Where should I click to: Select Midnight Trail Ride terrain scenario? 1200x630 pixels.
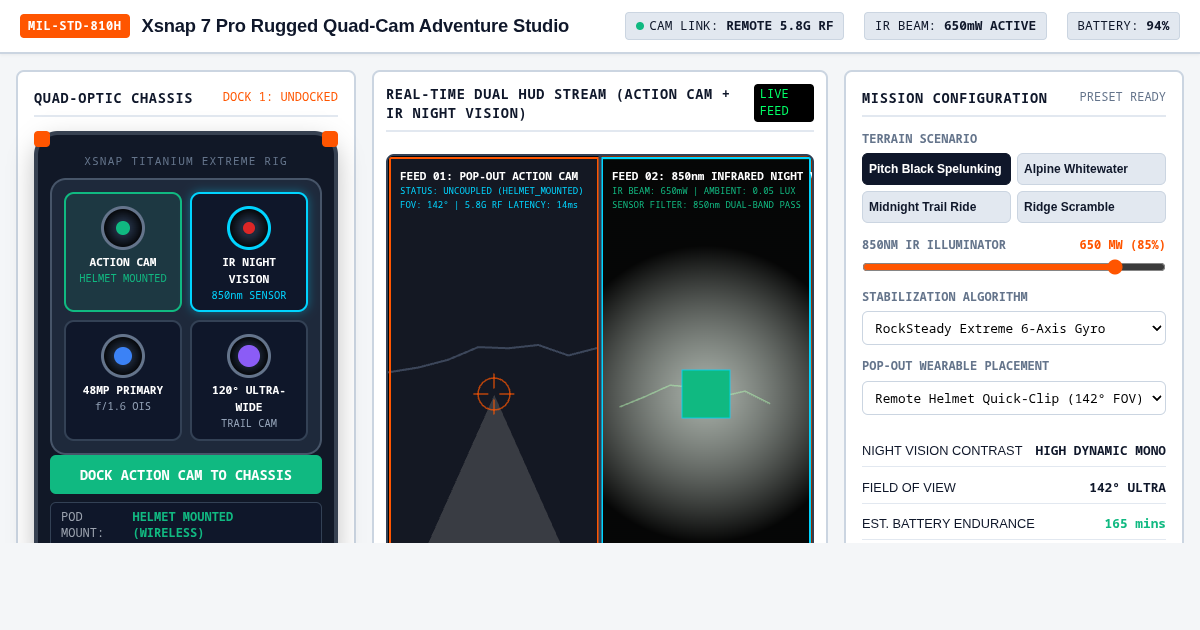(936, 207)
